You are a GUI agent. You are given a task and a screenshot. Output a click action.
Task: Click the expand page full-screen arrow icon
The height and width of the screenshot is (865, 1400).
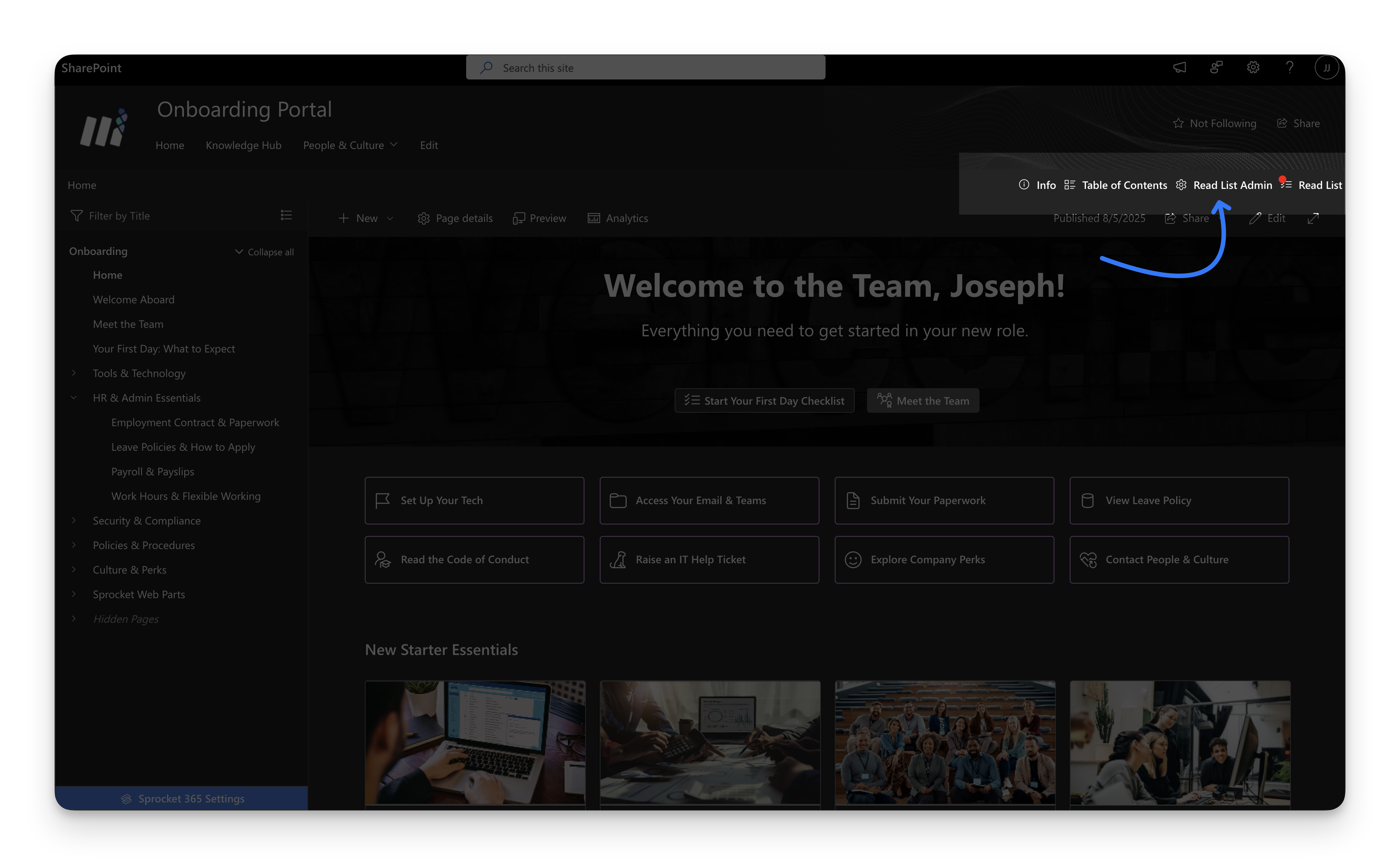point(1313,218)
